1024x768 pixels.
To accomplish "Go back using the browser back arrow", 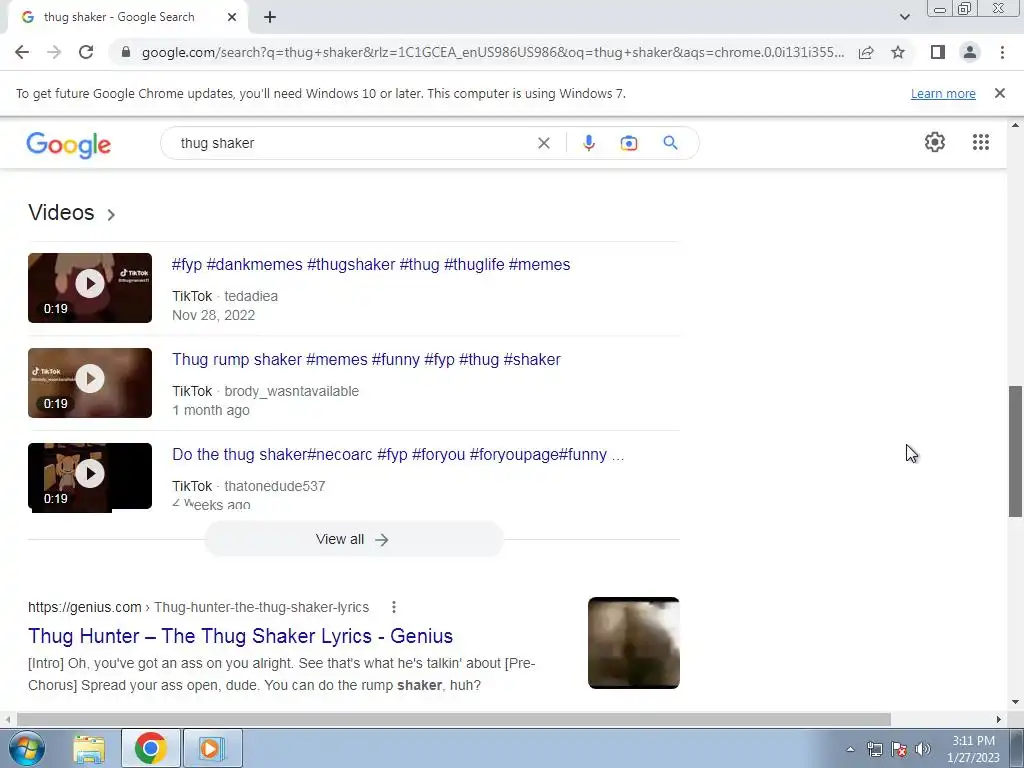I will (x=22, y=52).
